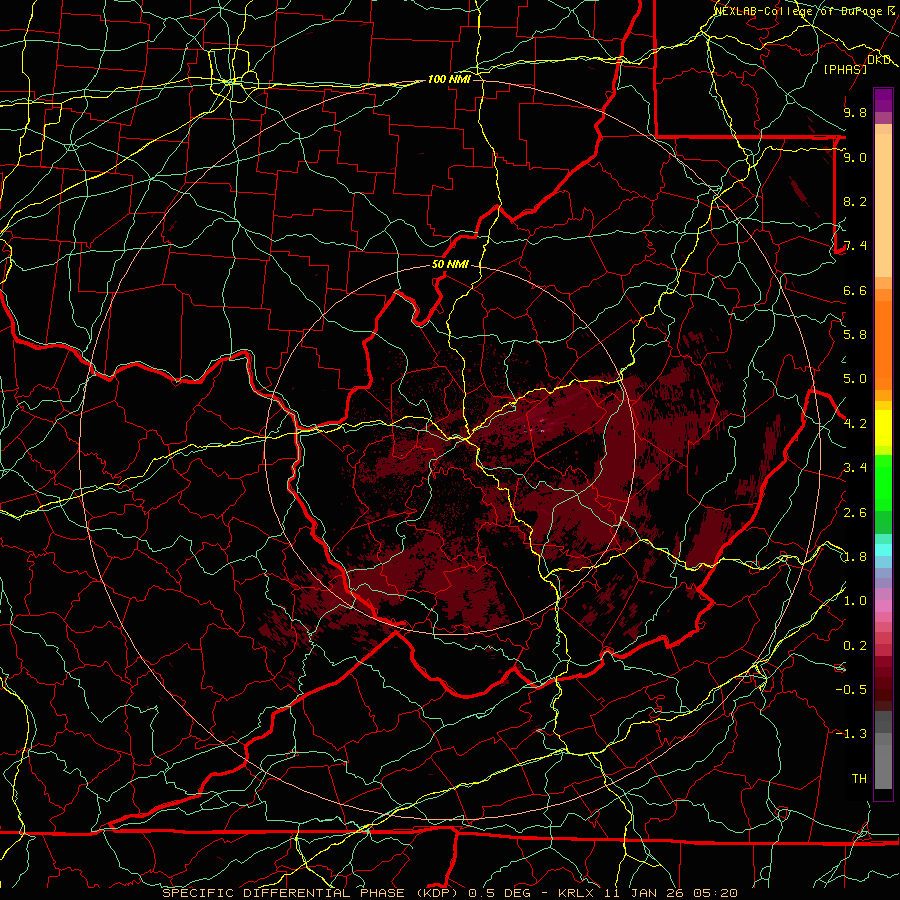Click the 2.6 scale label
This screenshot has width=900, height=900.
(x=855, y=513)
